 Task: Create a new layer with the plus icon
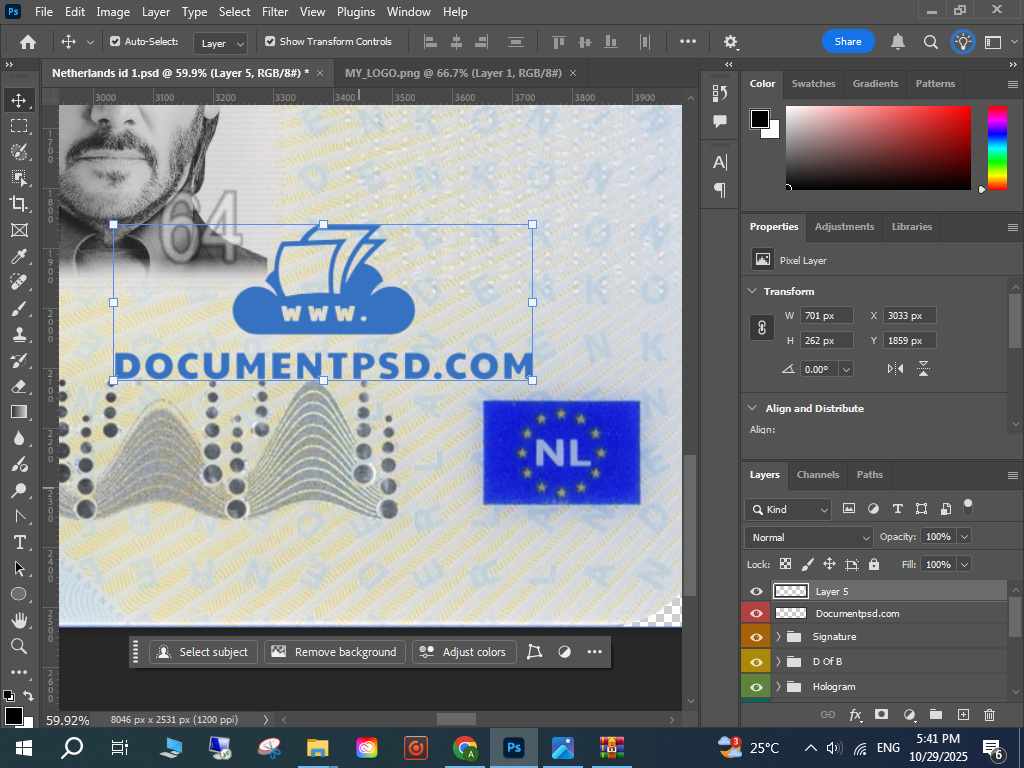tap(963, 715)
